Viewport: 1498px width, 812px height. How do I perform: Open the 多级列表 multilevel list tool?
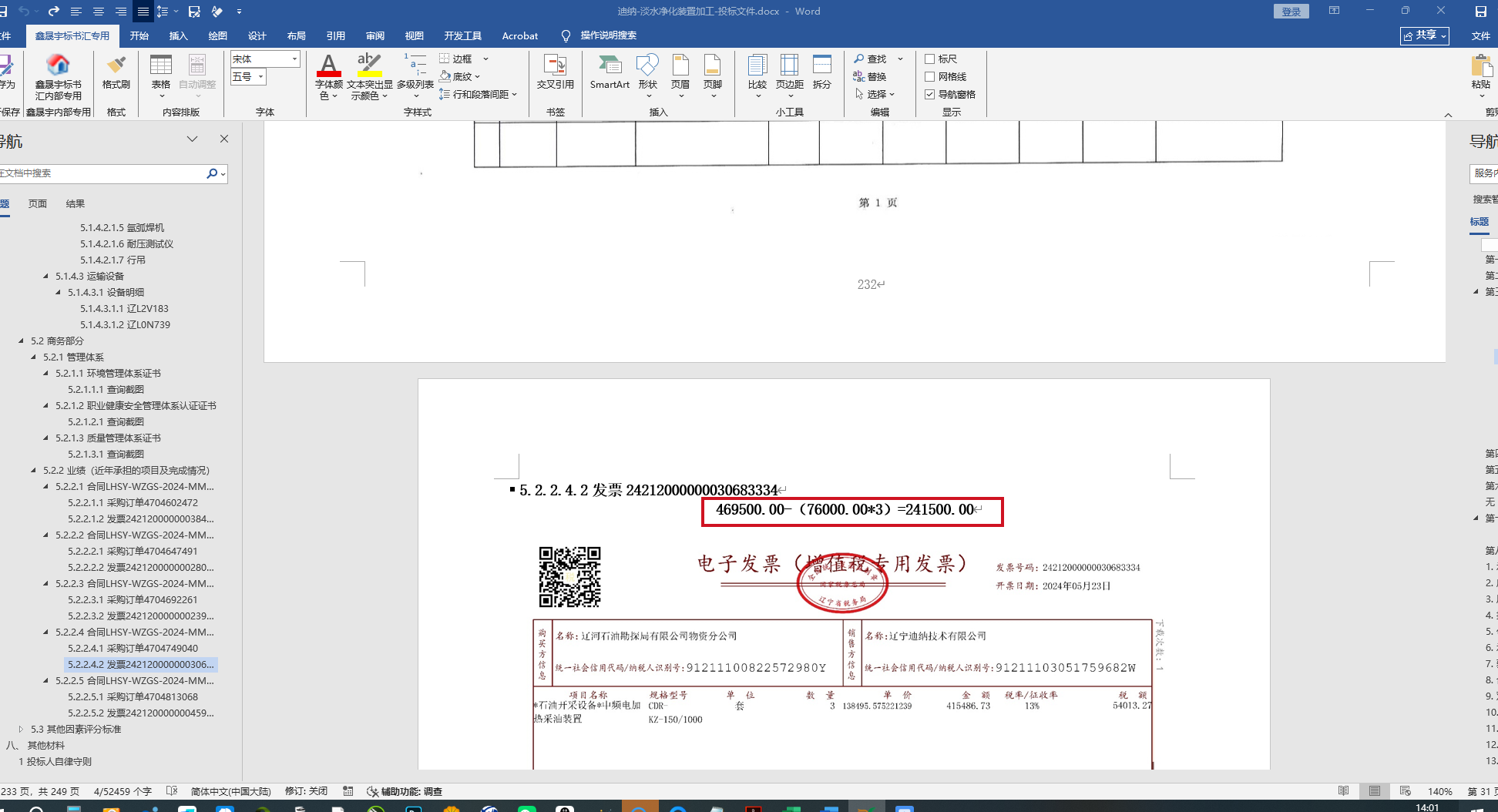(415, 75)
